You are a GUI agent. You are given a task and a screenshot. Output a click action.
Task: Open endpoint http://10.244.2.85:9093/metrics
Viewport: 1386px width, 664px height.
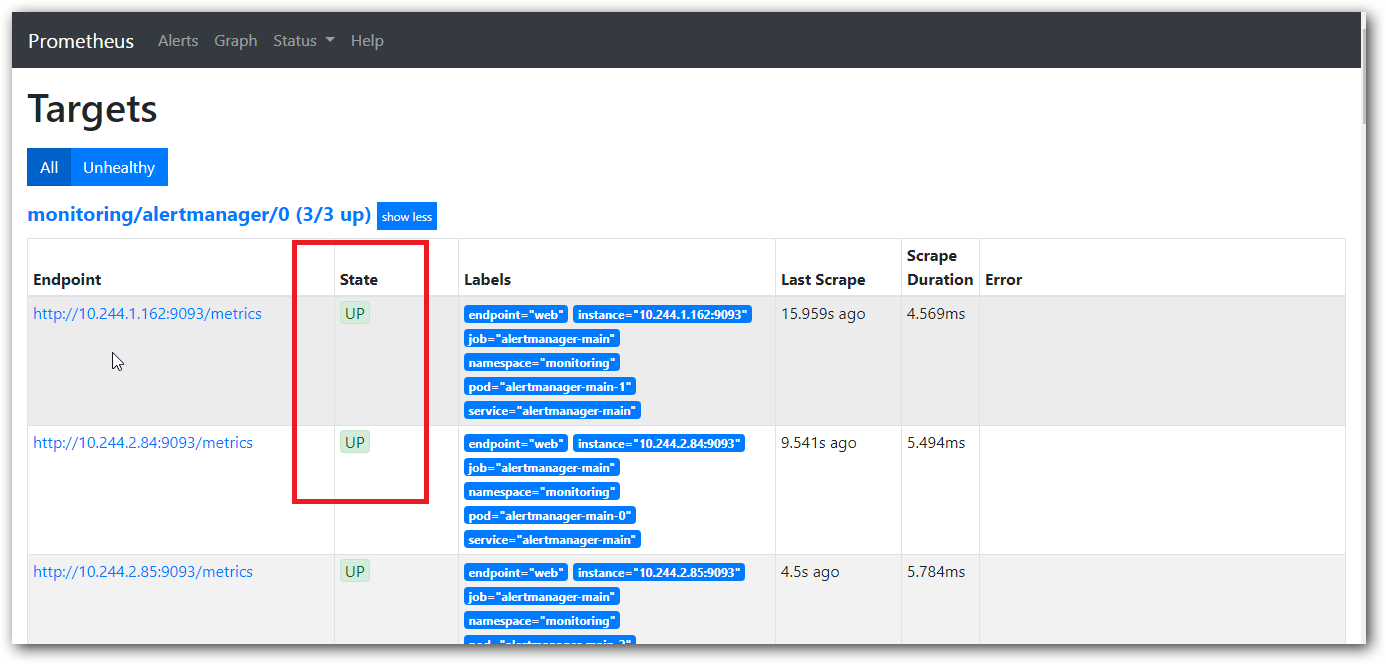coord(143,572)
